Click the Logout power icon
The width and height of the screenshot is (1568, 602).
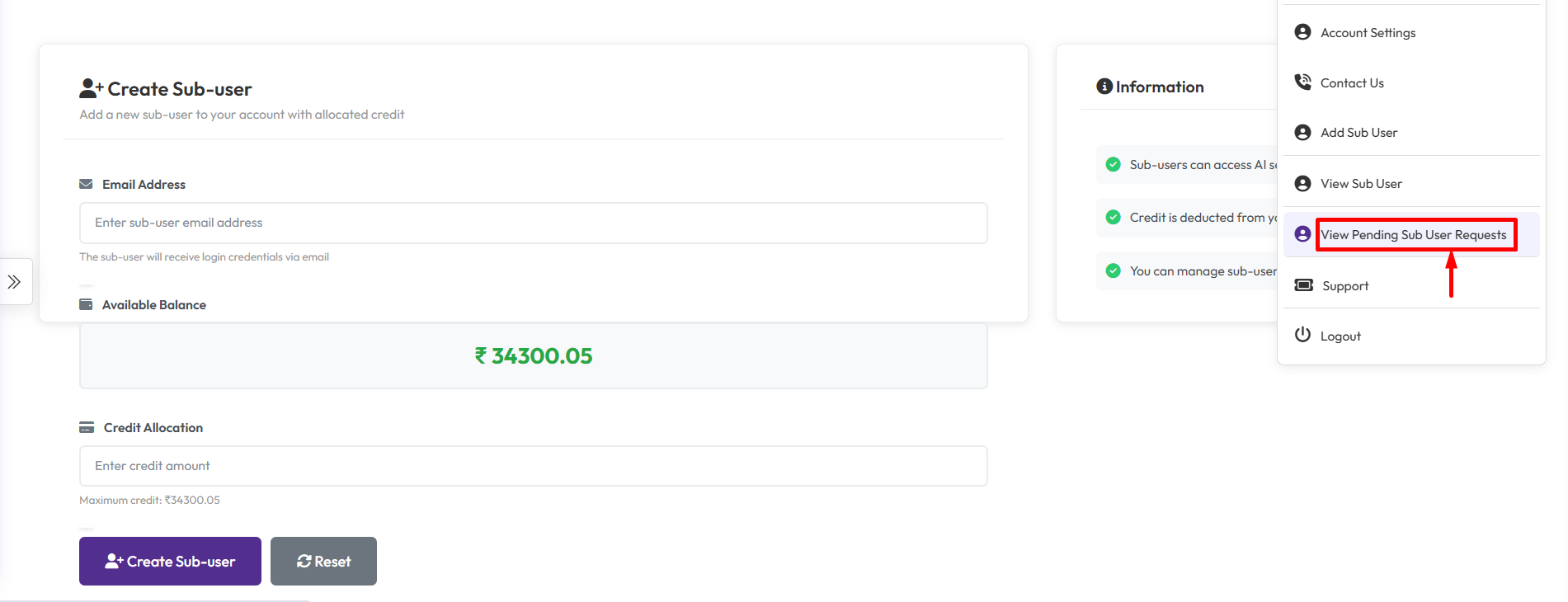(1302, 335)
